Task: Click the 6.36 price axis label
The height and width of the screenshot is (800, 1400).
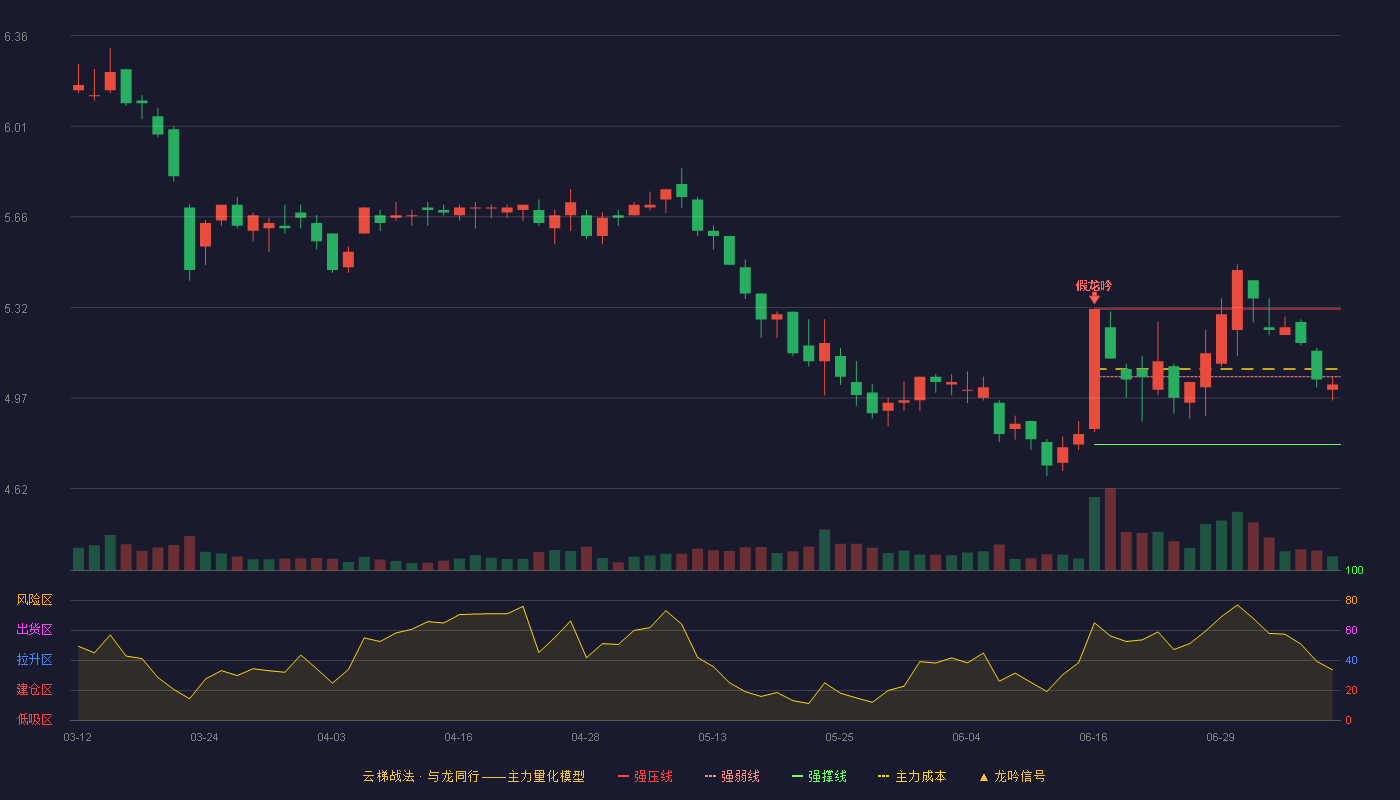Action: pyautogui.click(x=16, y=37)
